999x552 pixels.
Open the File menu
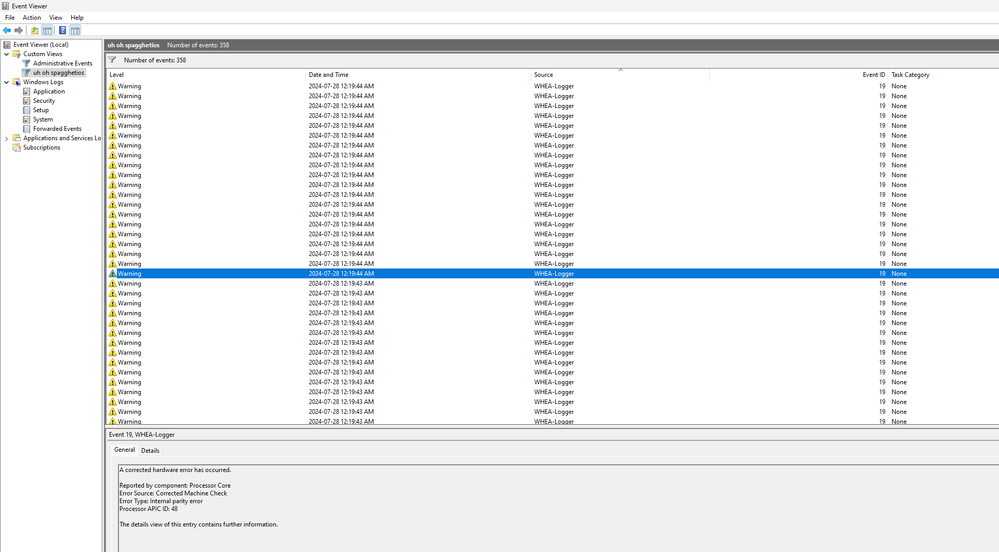coord(10,18)
